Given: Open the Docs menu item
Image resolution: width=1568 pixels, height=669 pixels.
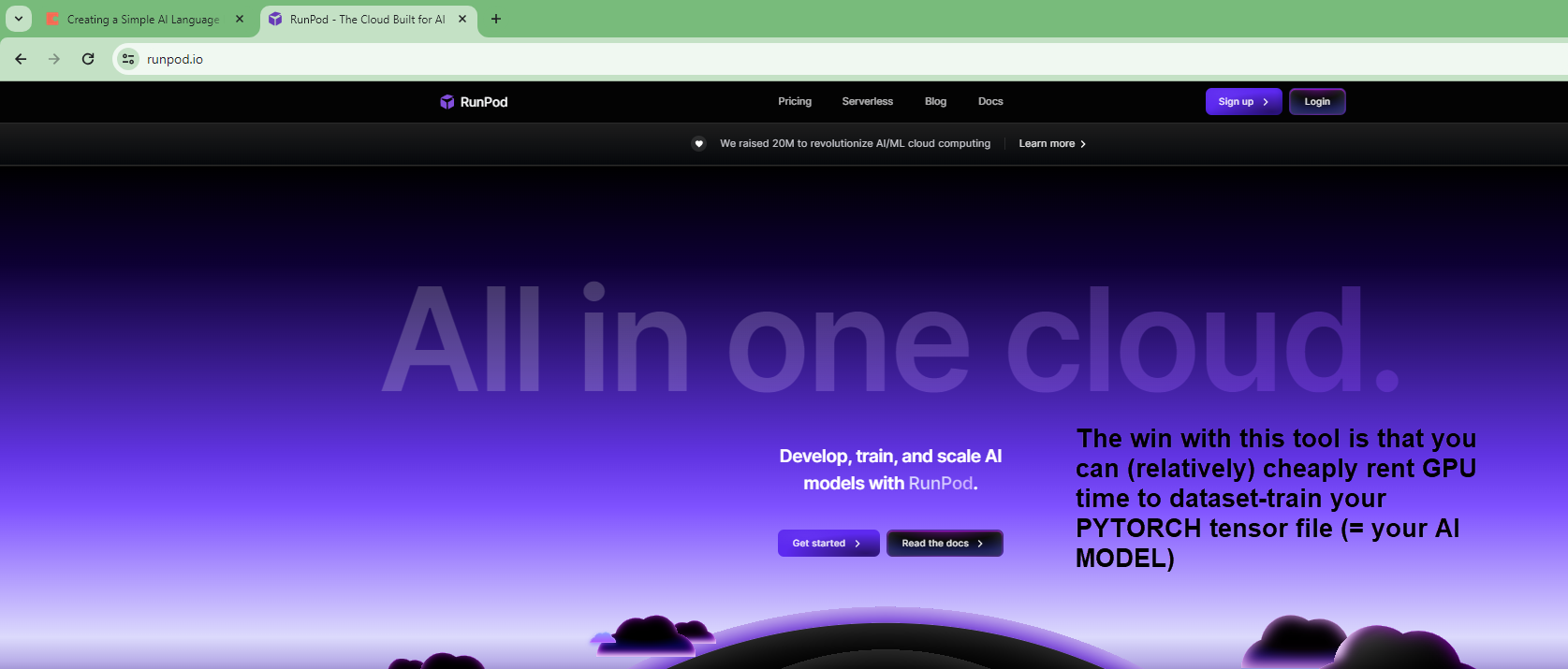Looking at the screenshot, I should pyautogui.click(x=990, y=101).
